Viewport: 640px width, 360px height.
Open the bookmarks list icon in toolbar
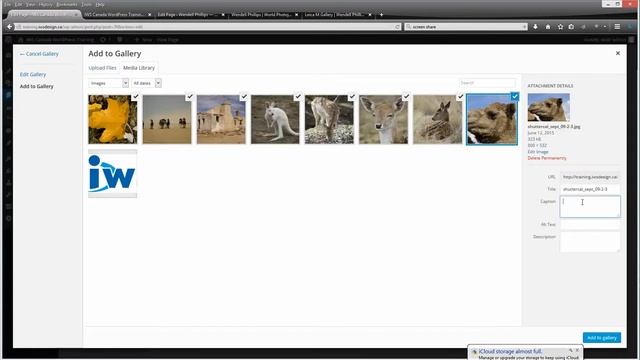(x=571, y=27)
